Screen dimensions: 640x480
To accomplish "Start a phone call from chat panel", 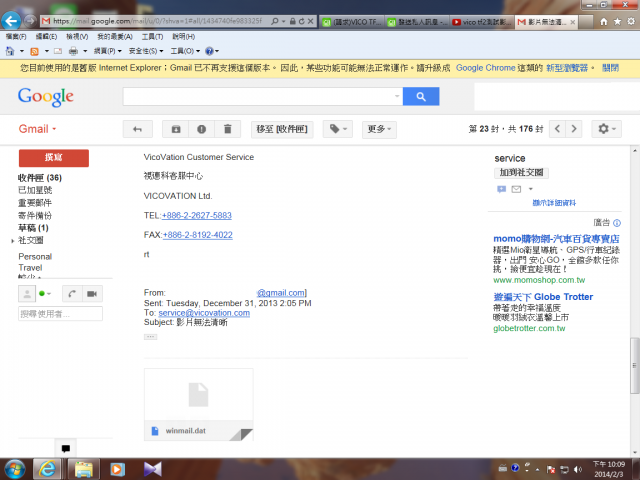I will click(72, 293).
